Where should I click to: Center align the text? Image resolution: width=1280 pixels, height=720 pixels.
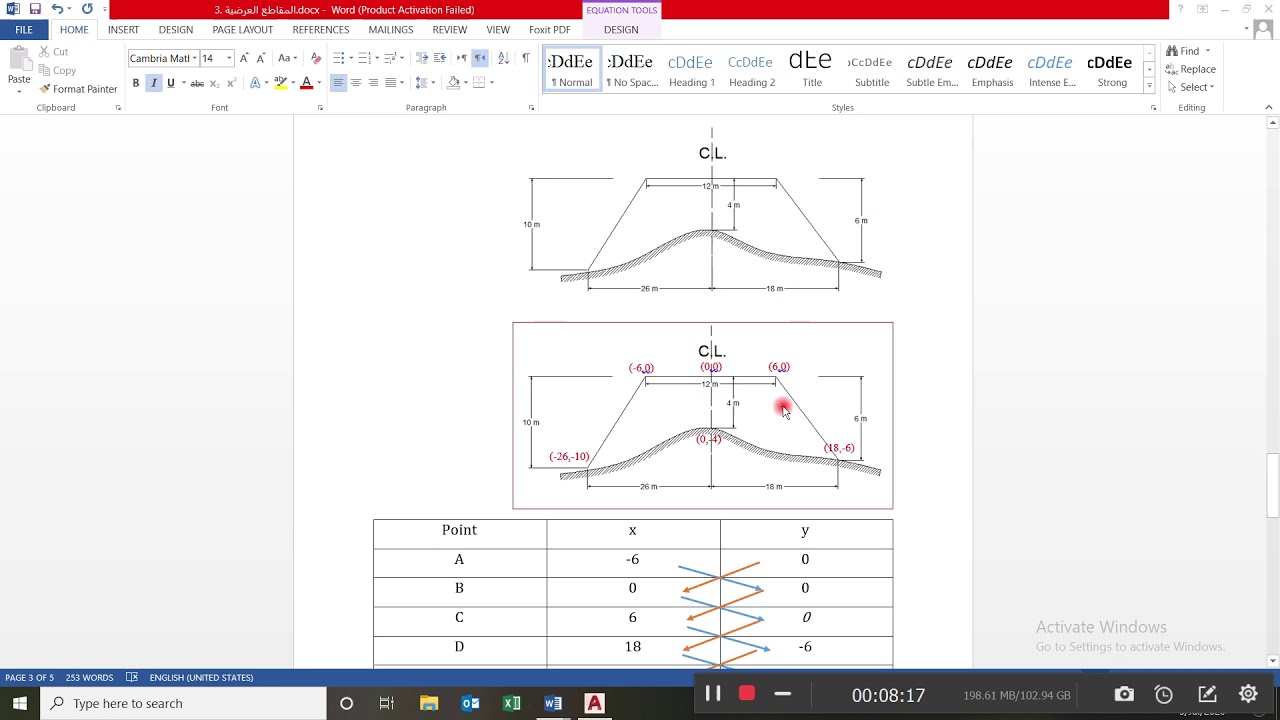click(355, 83)
